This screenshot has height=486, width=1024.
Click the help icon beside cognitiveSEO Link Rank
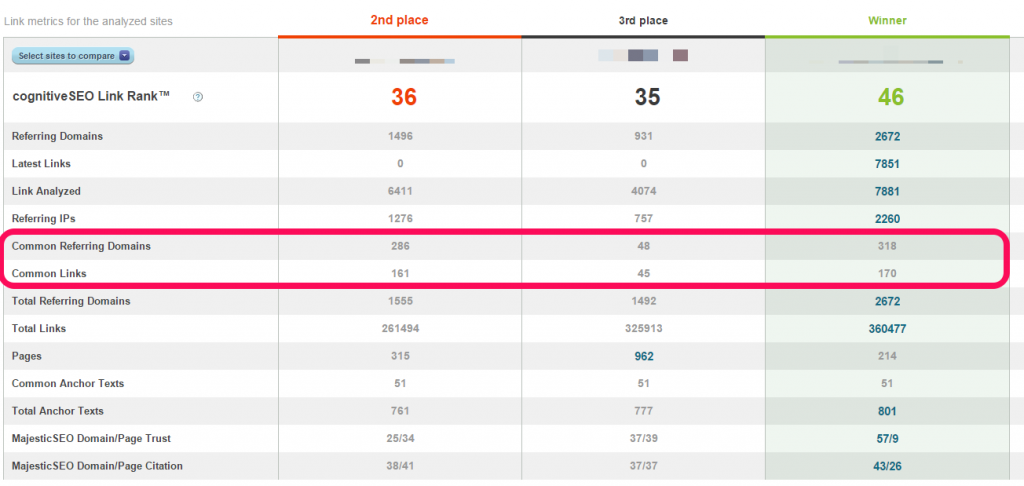[x=199, y=97]
